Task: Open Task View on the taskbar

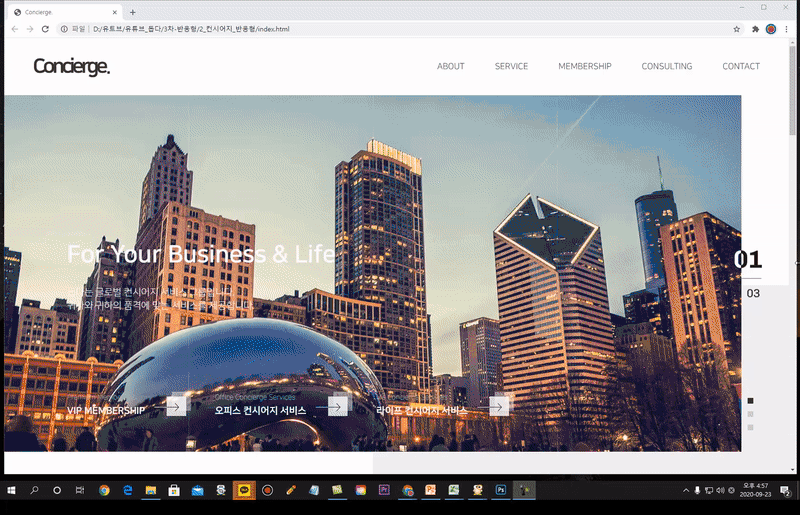Action: 80,491
